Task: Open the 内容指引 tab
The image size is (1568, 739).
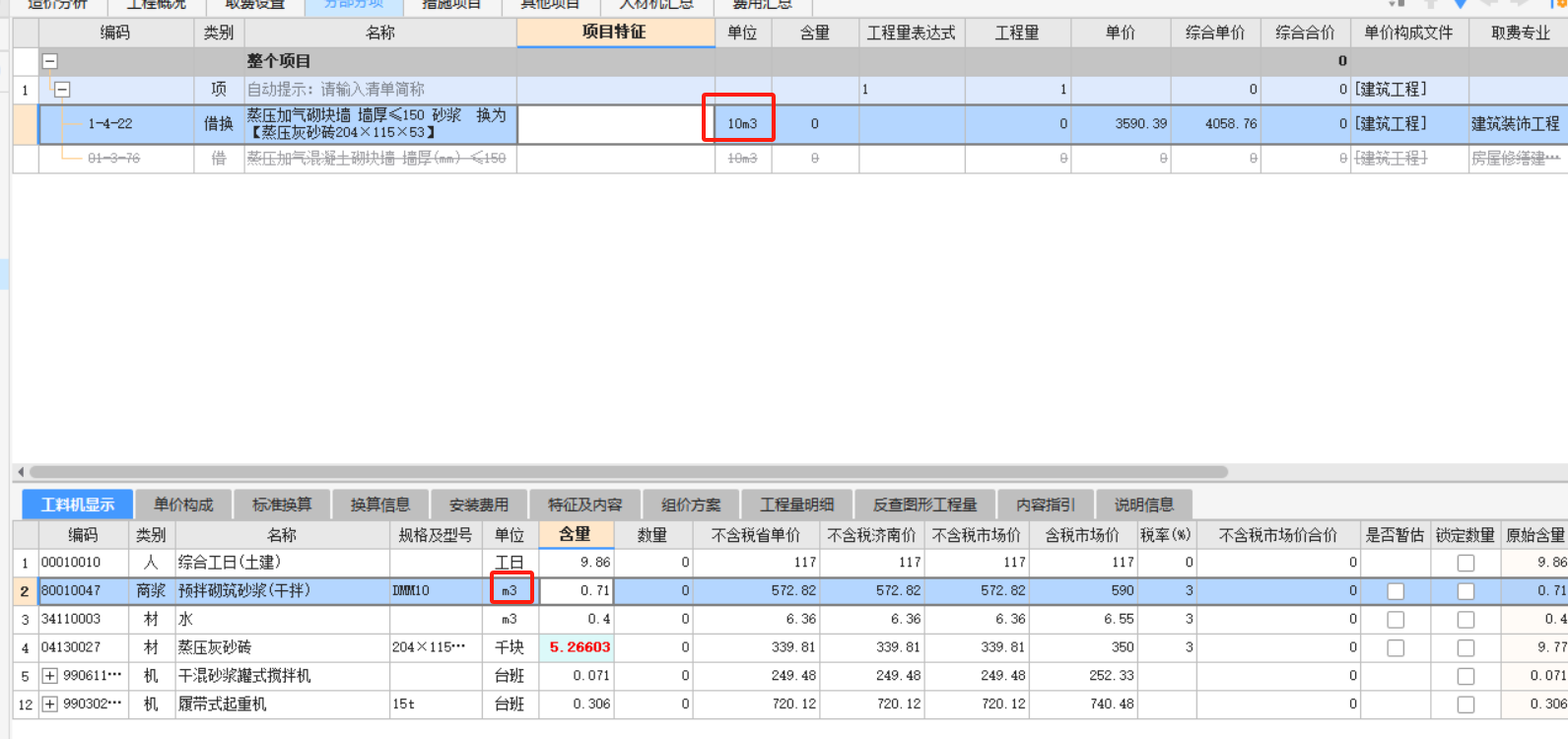Action: pos(1046,504)
